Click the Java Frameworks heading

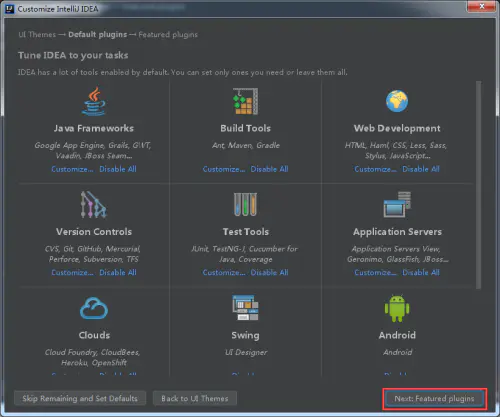[94, 128]
